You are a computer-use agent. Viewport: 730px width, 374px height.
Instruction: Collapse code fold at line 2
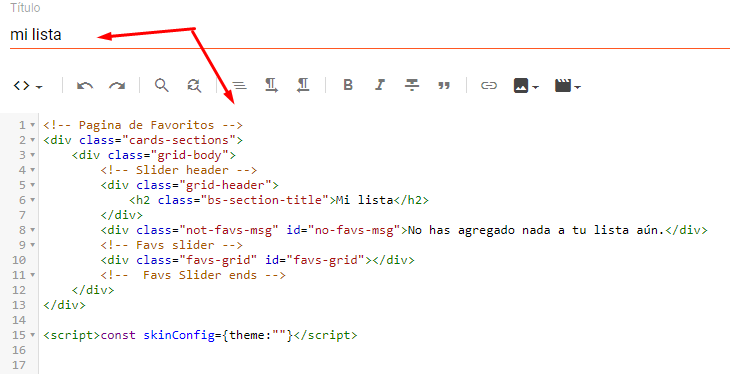33,140
